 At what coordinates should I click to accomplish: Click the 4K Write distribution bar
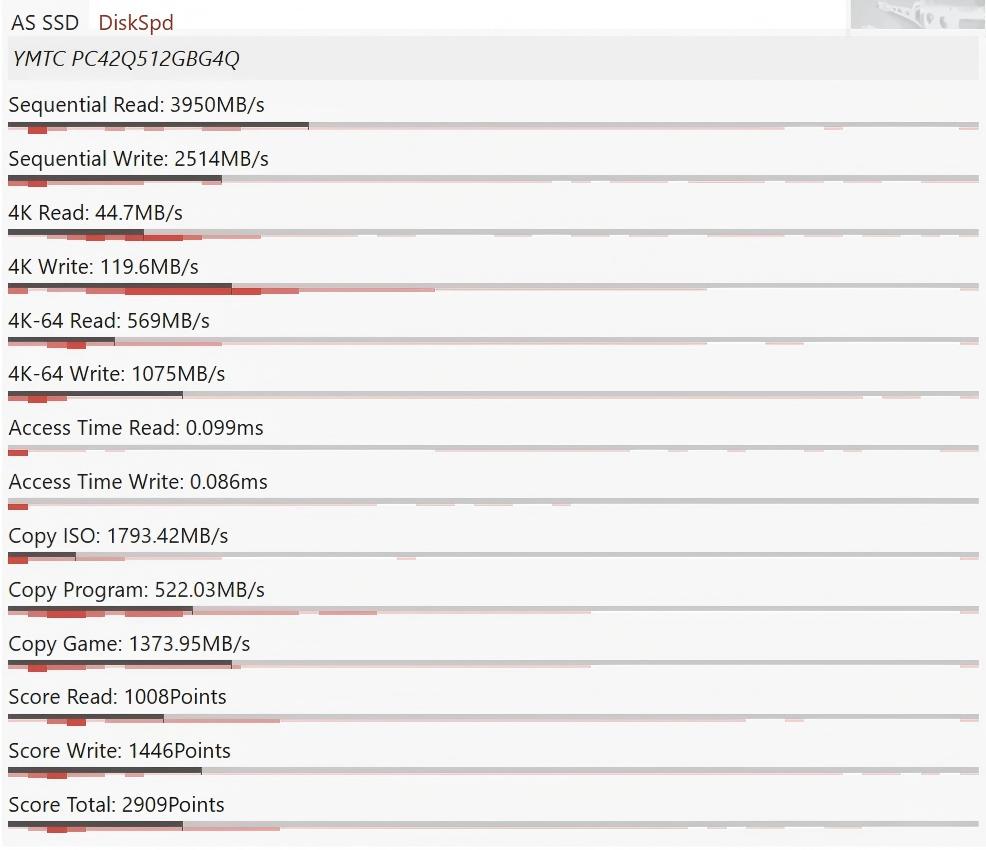493,289
